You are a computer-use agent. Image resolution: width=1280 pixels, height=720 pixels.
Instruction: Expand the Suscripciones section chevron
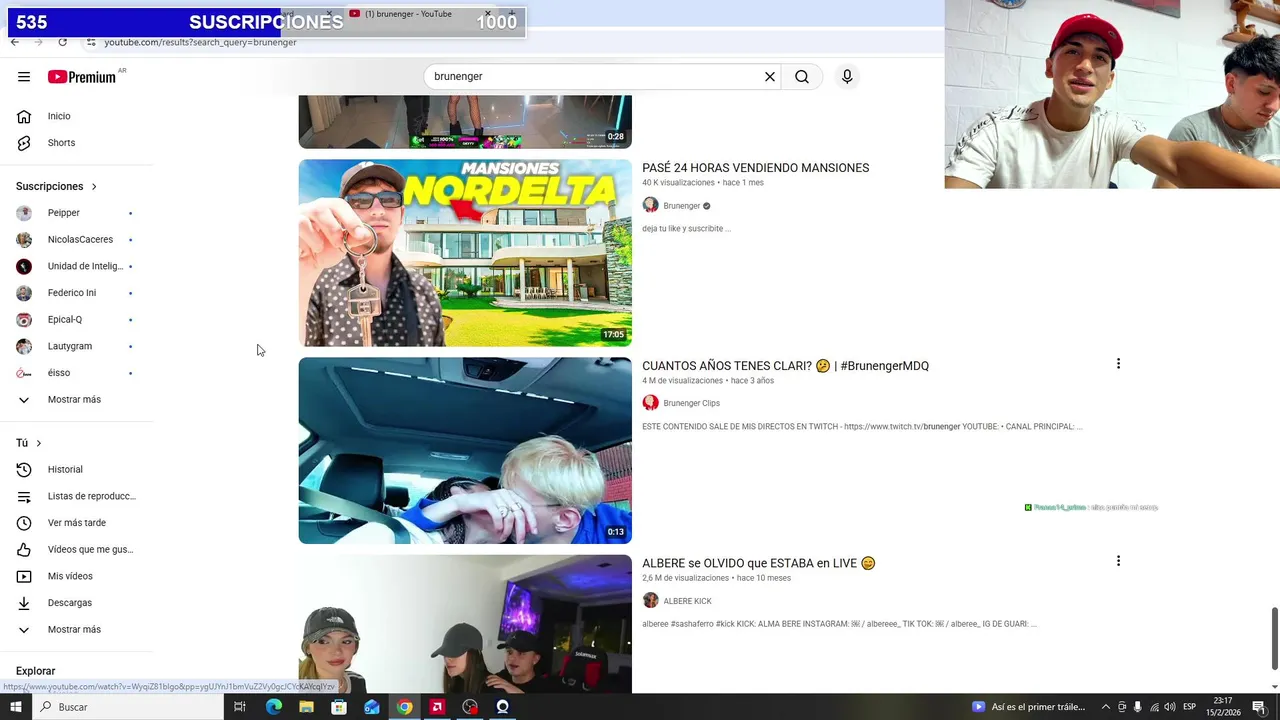(94, 187)
